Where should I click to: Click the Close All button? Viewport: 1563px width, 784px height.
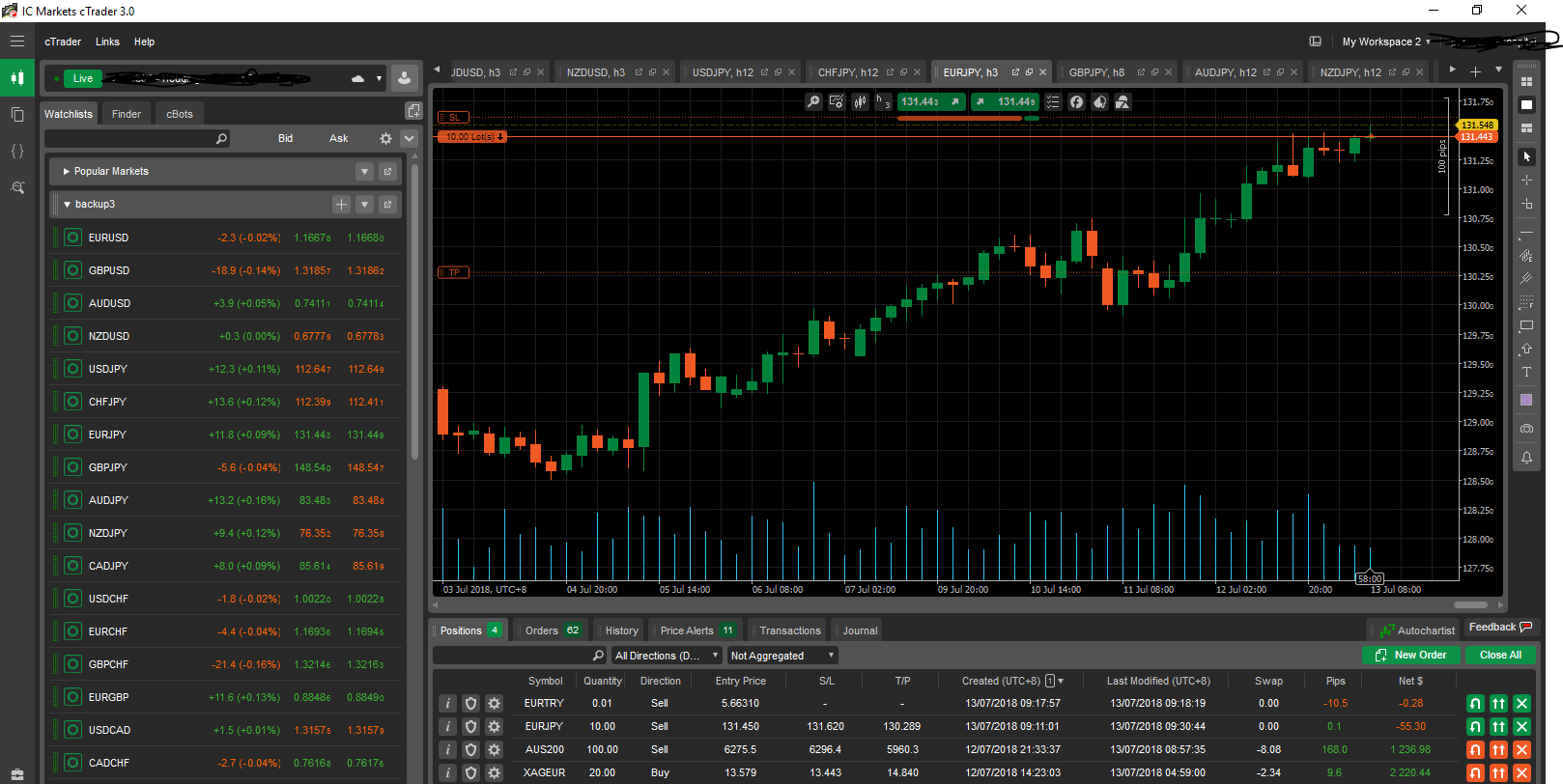[1500, 655]
